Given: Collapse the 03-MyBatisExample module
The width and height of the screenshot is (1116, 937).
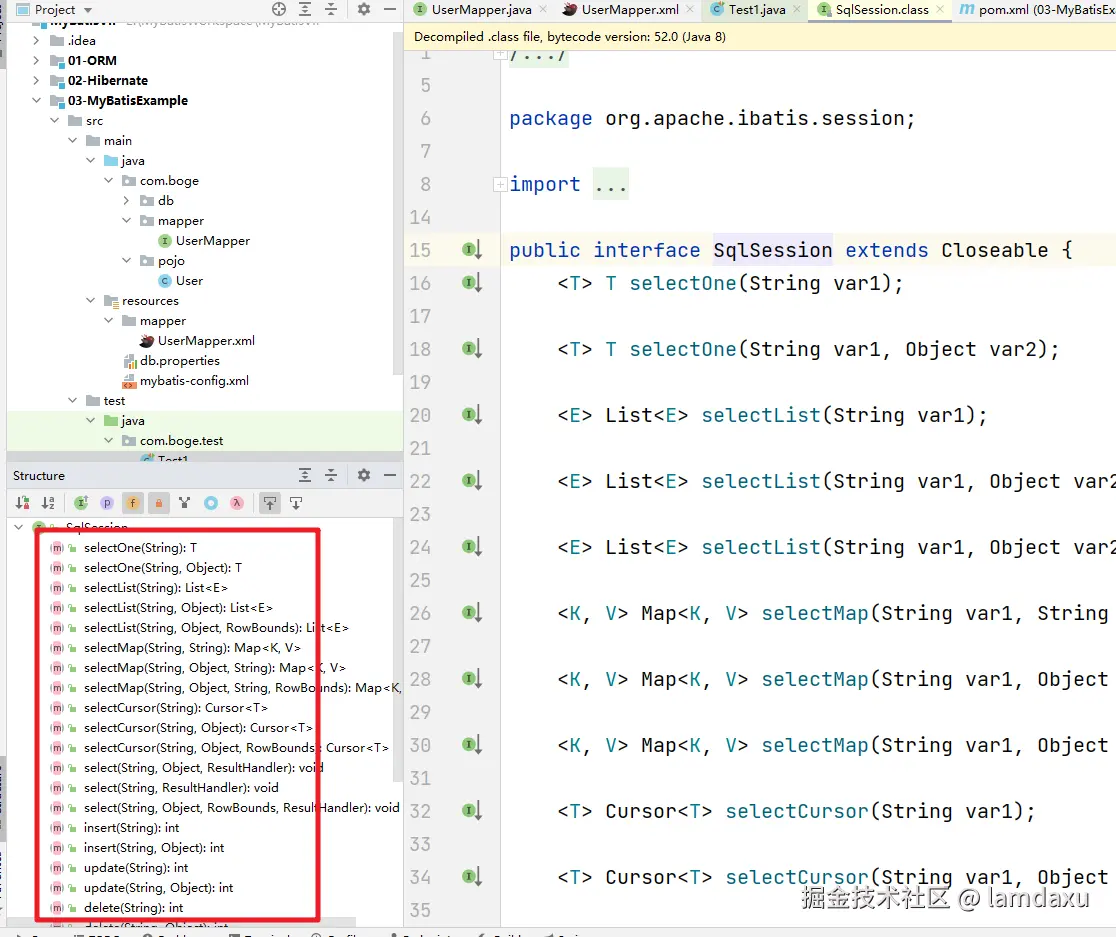Looking at the screenshot, I should click(x=37, y=101).
